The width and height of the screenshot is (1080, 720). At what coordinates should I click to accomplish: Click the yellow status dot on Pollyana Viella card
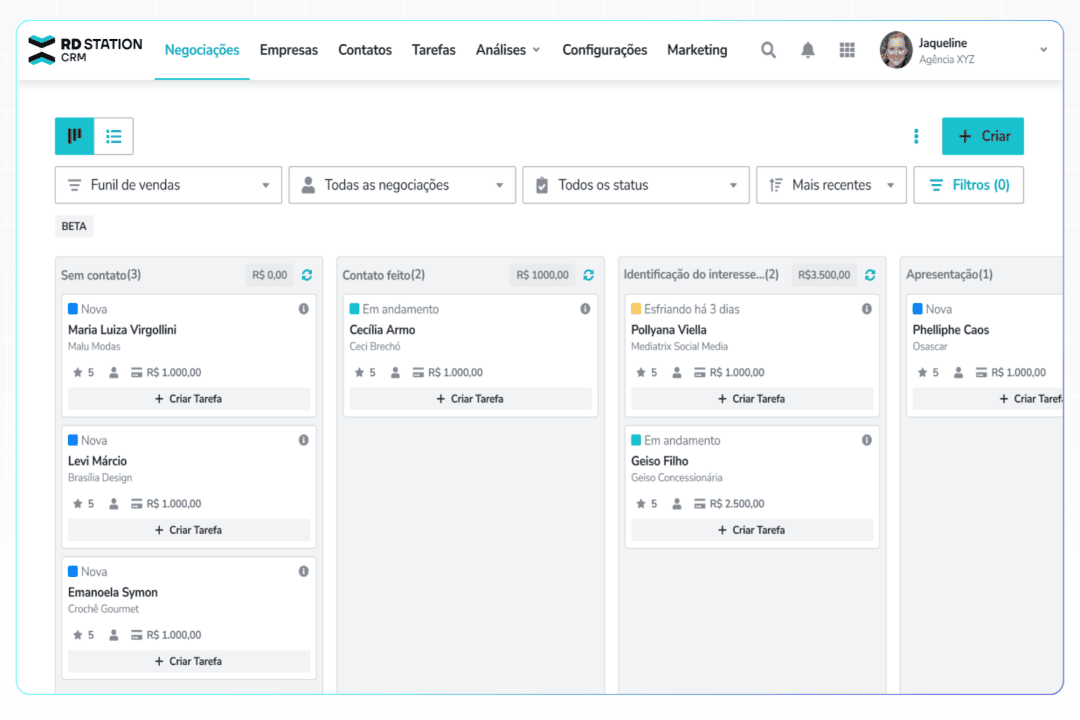tap(634, 309)
